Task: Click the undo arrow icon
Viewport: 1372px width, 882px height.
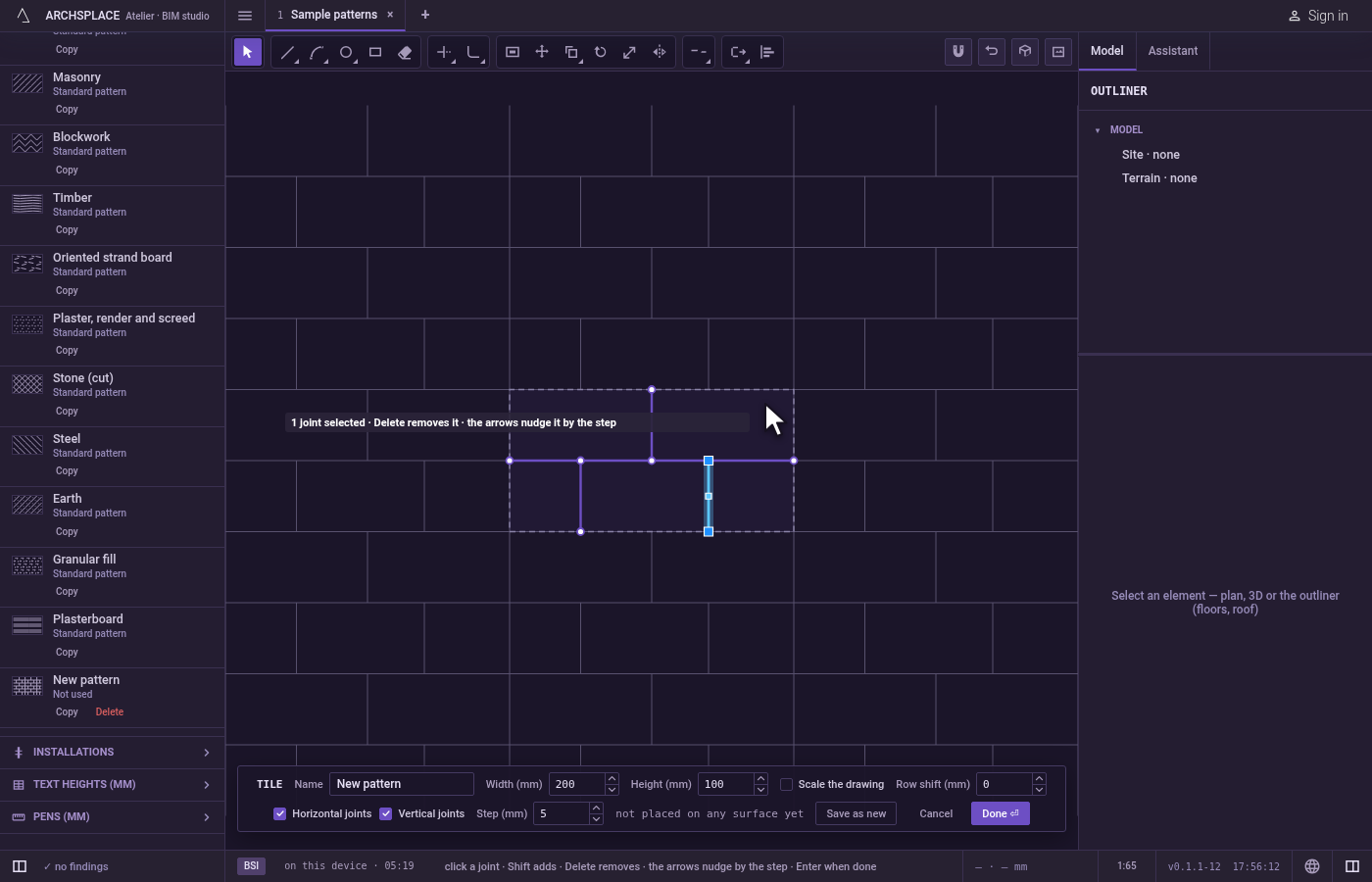Action: (x=992, y=52)
